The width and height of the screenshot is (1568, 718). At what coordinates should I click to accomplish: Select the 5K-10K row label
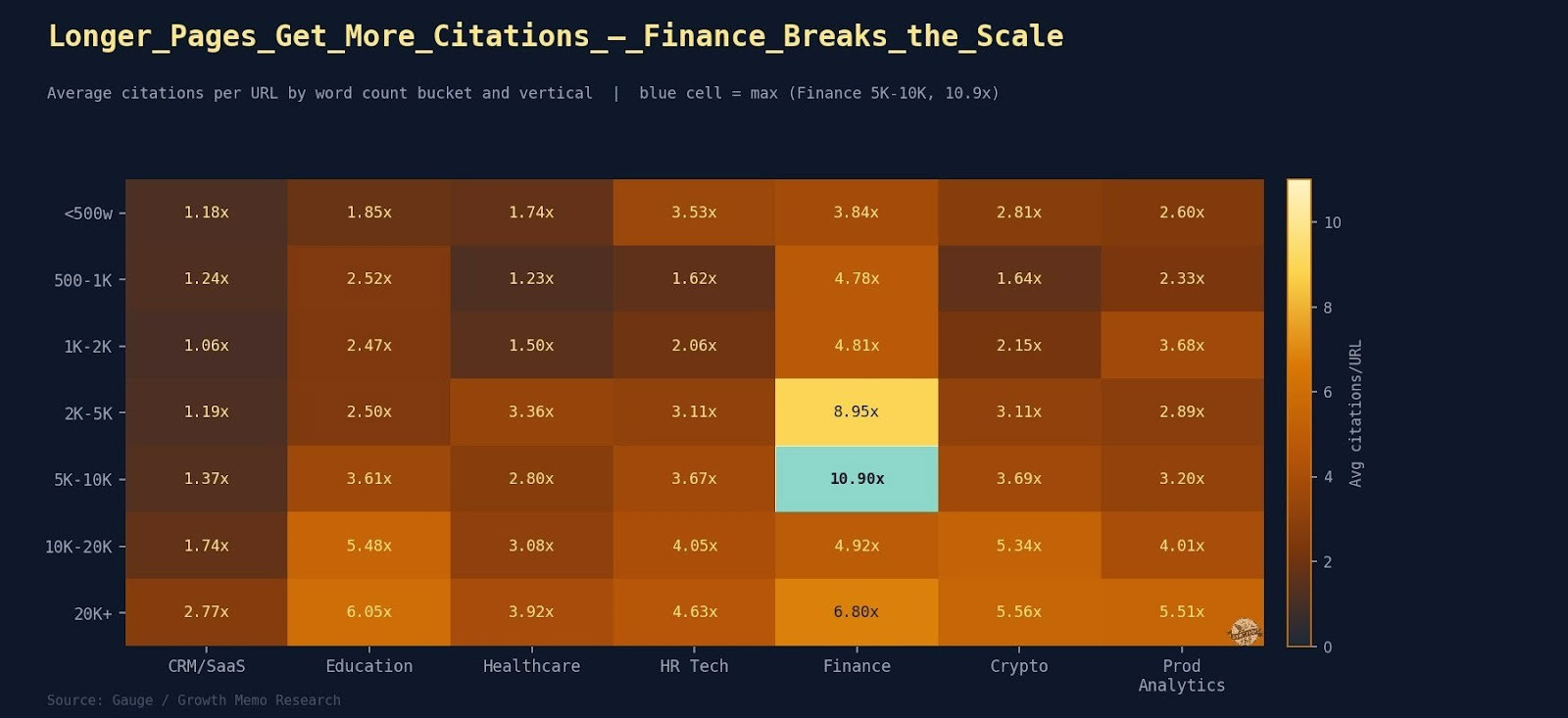83,480
